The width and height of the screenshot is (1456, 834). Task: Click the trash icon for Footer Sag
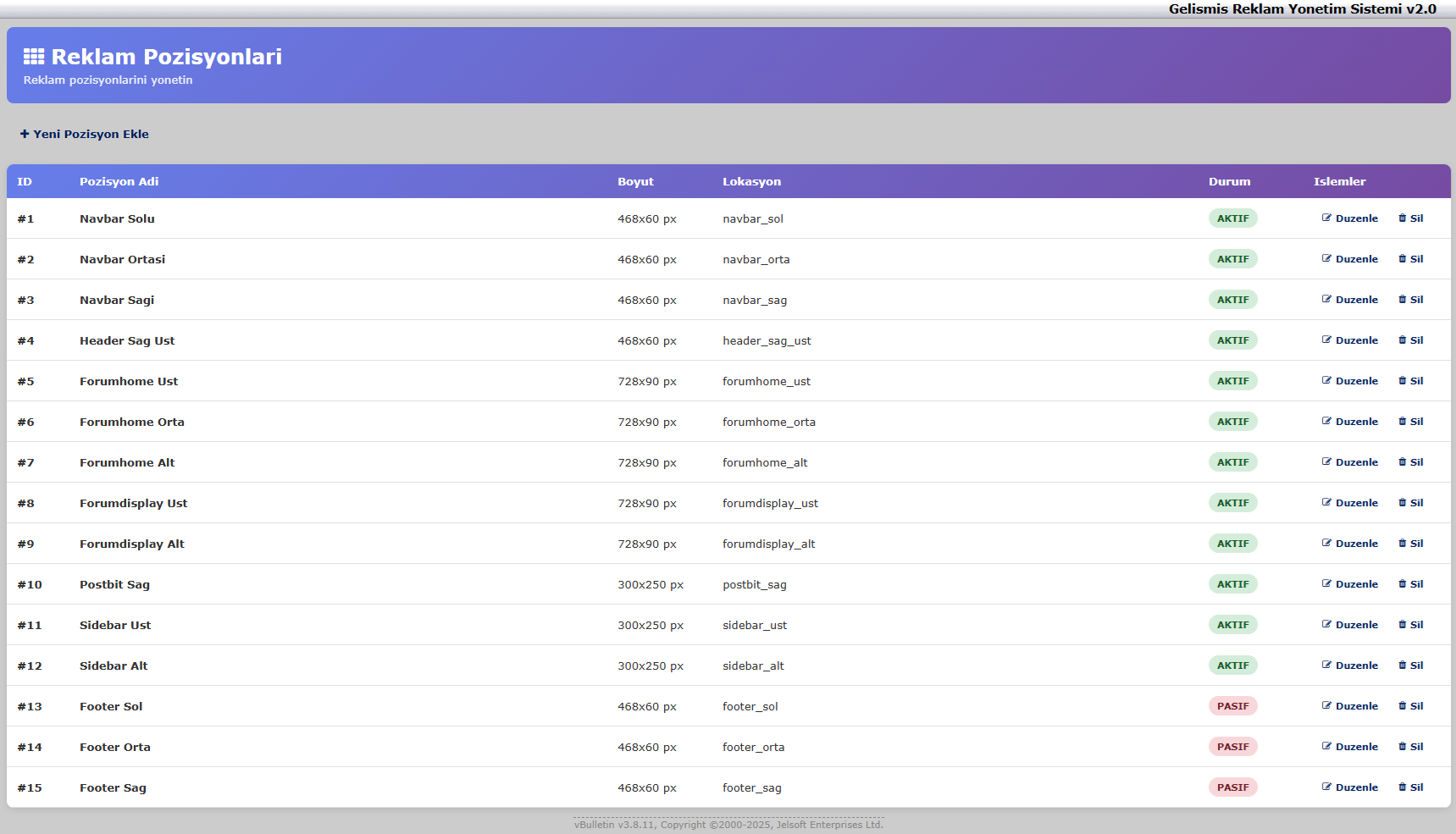coord(1403,787)
